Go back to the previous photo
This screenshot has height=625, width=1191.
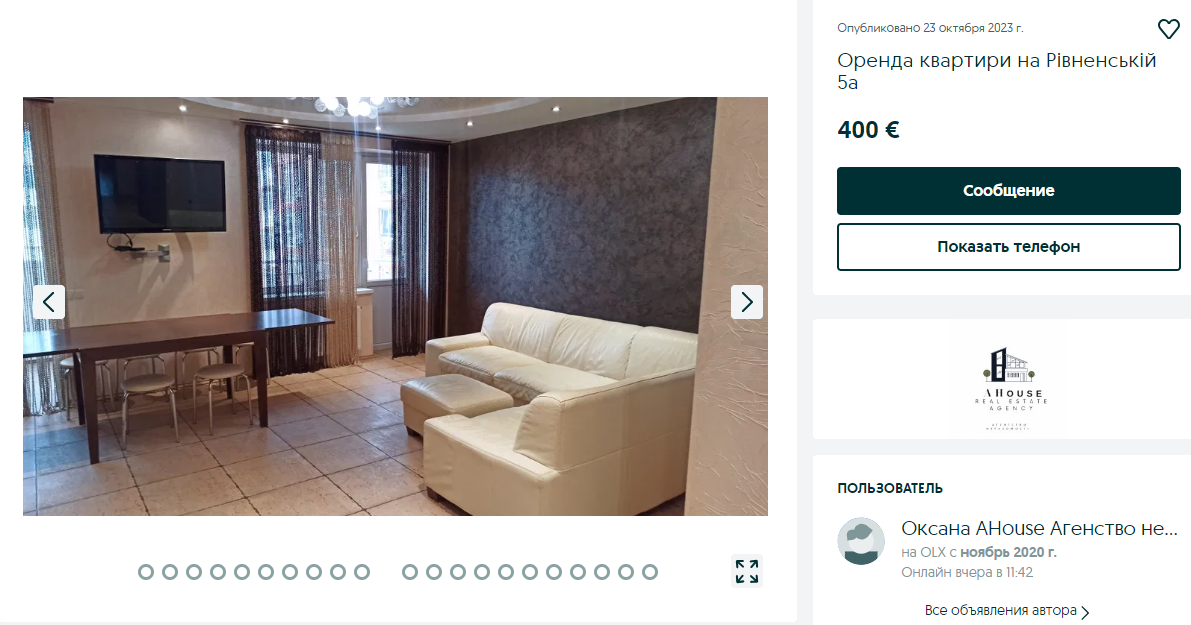click(x=49, y=302)
